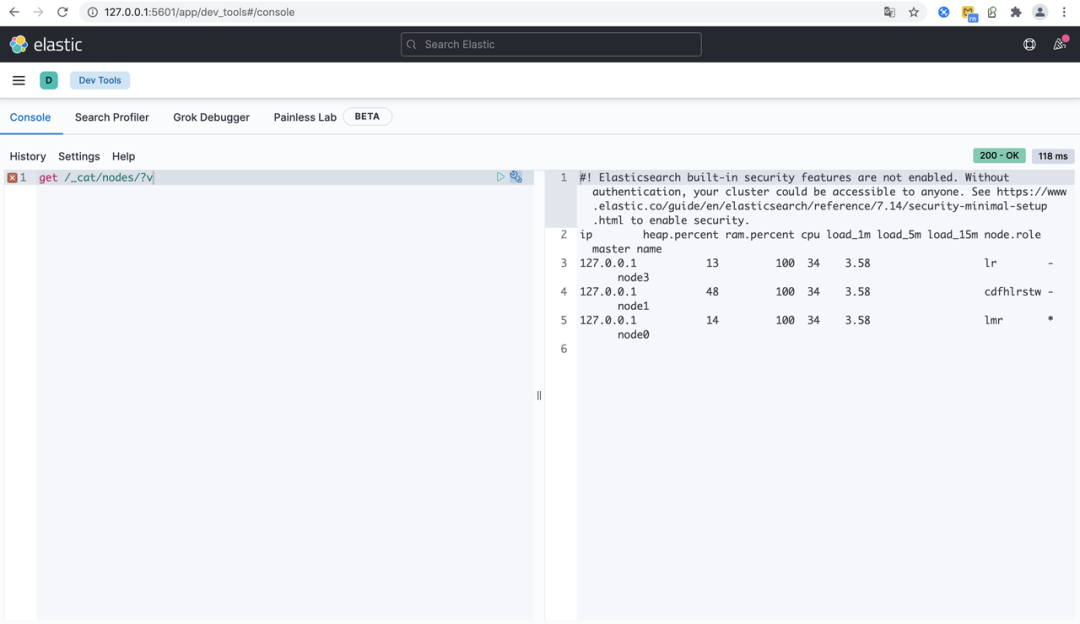Image resolution: width=1080 pixels, height=624 pixels.
Task: Run the request with play icon
Action: point(501,177)
